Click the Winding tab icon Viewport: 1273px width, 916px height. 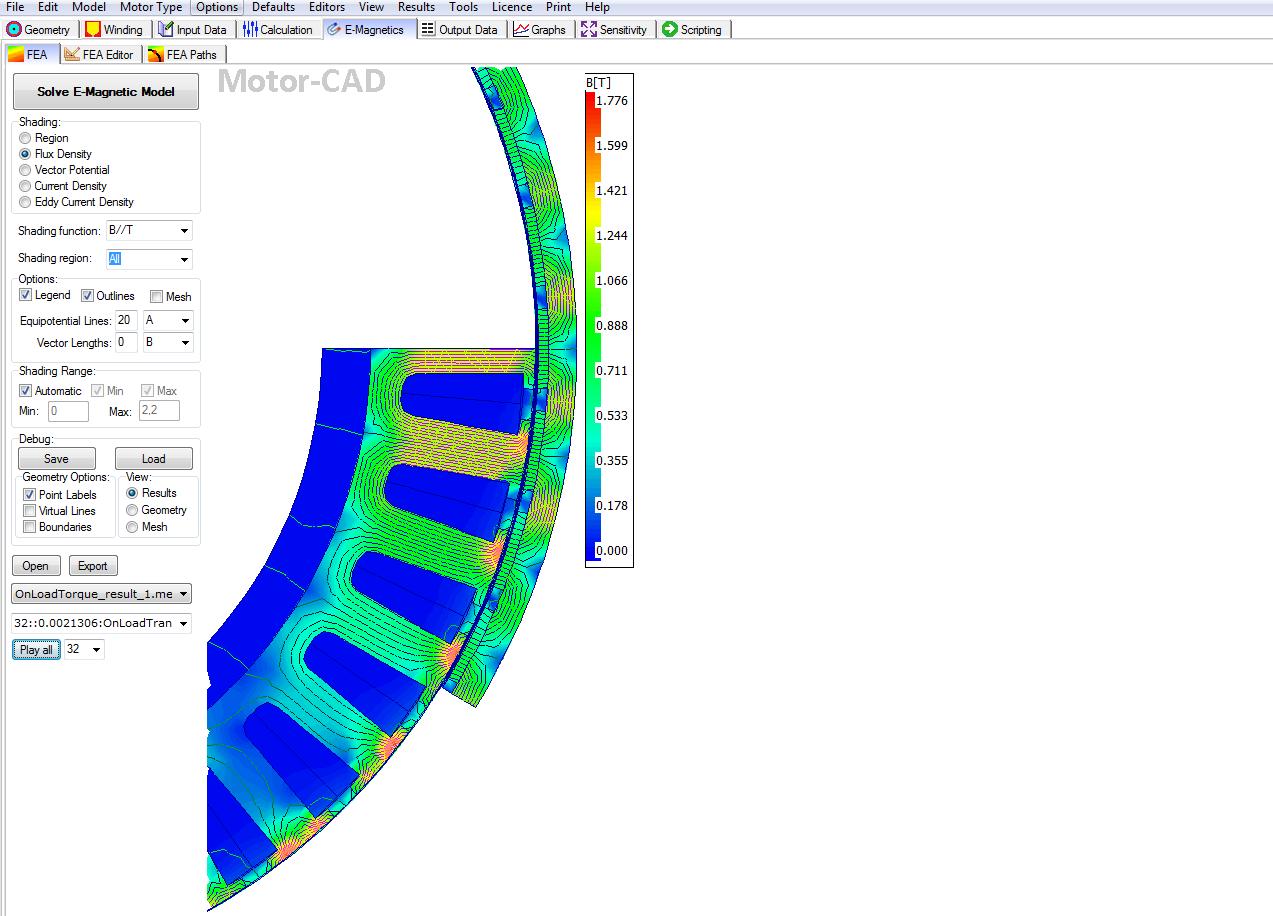[93, 30]
